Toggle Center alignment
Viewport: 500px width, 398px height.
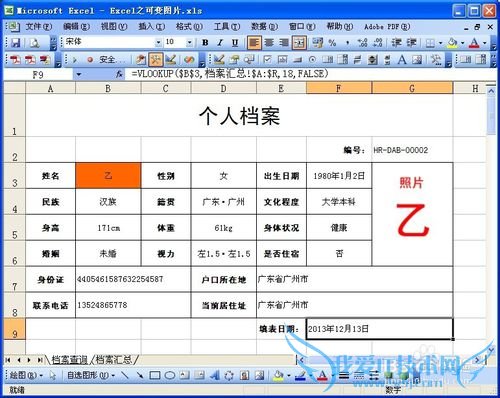[x=269, y=43]
